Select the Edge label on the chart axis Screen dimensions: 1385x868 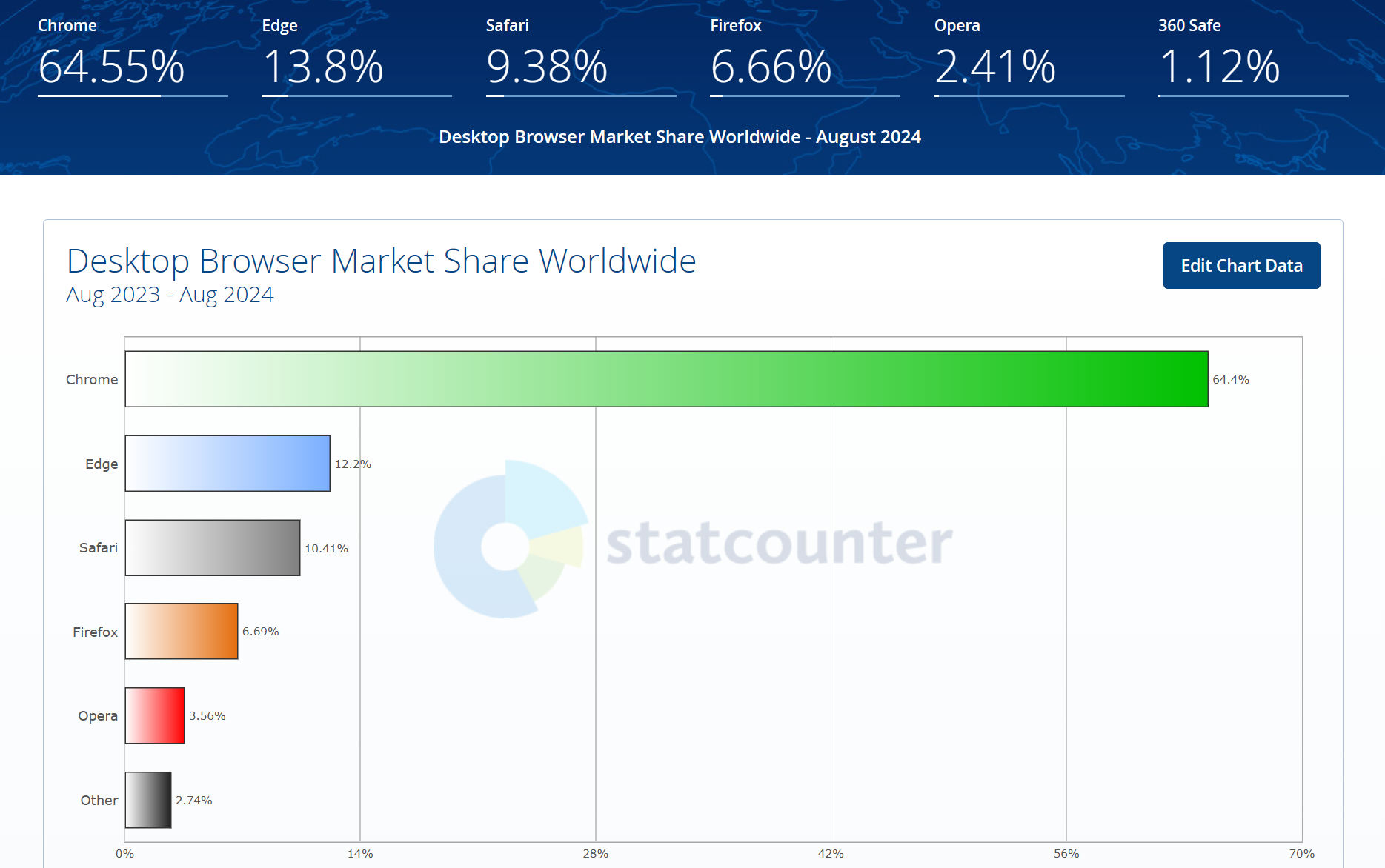[x=102, y=464]
